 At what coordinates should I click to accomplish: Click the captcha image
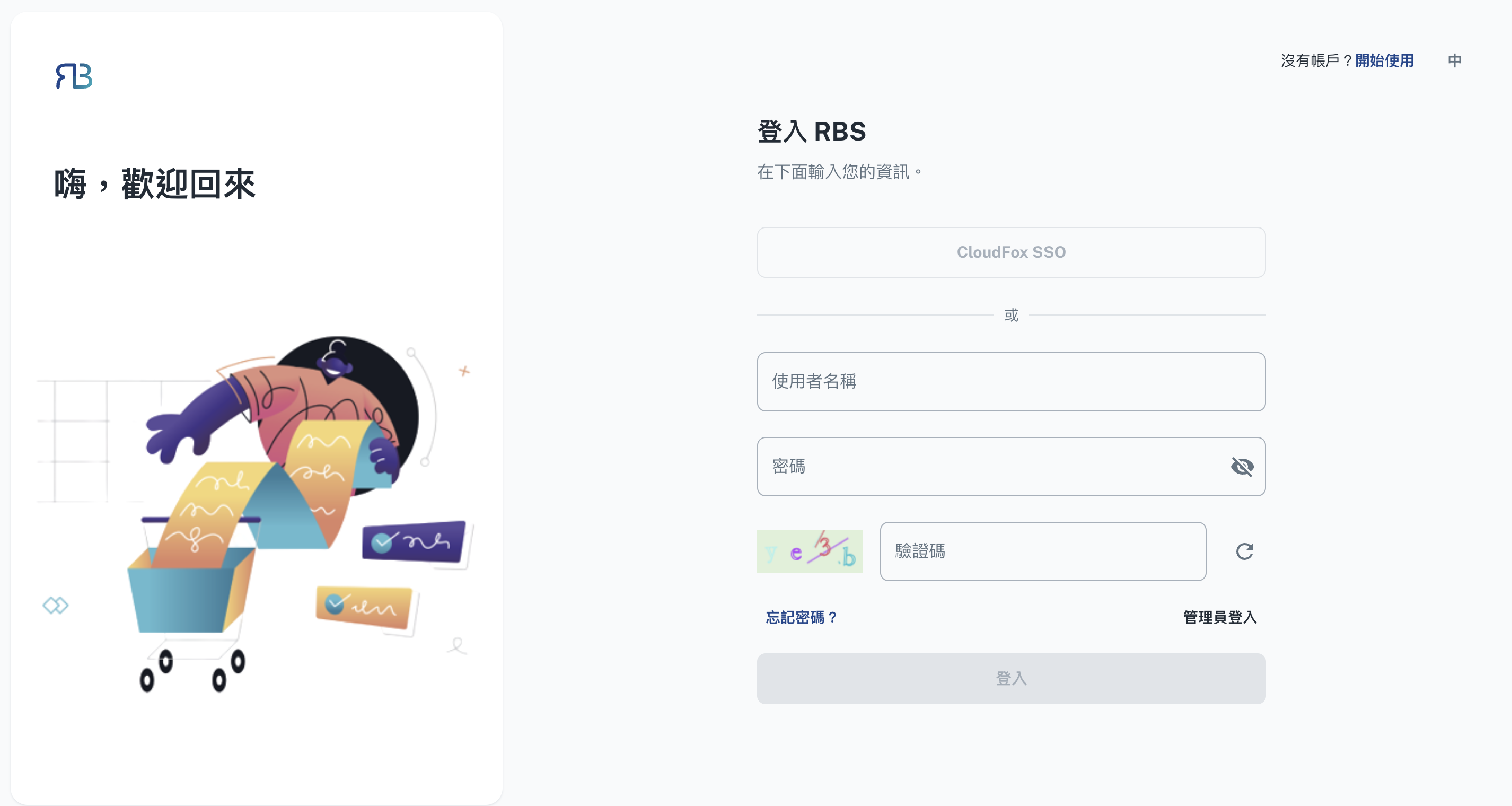810,551
